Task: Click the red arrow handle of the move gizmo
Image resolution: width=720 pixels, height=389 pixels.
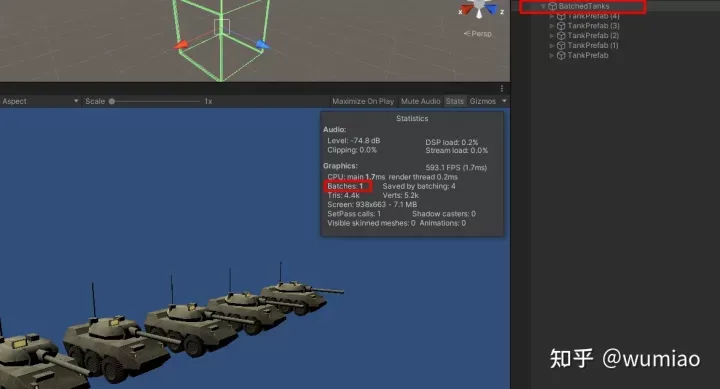Action: click(x=181, y=45)
